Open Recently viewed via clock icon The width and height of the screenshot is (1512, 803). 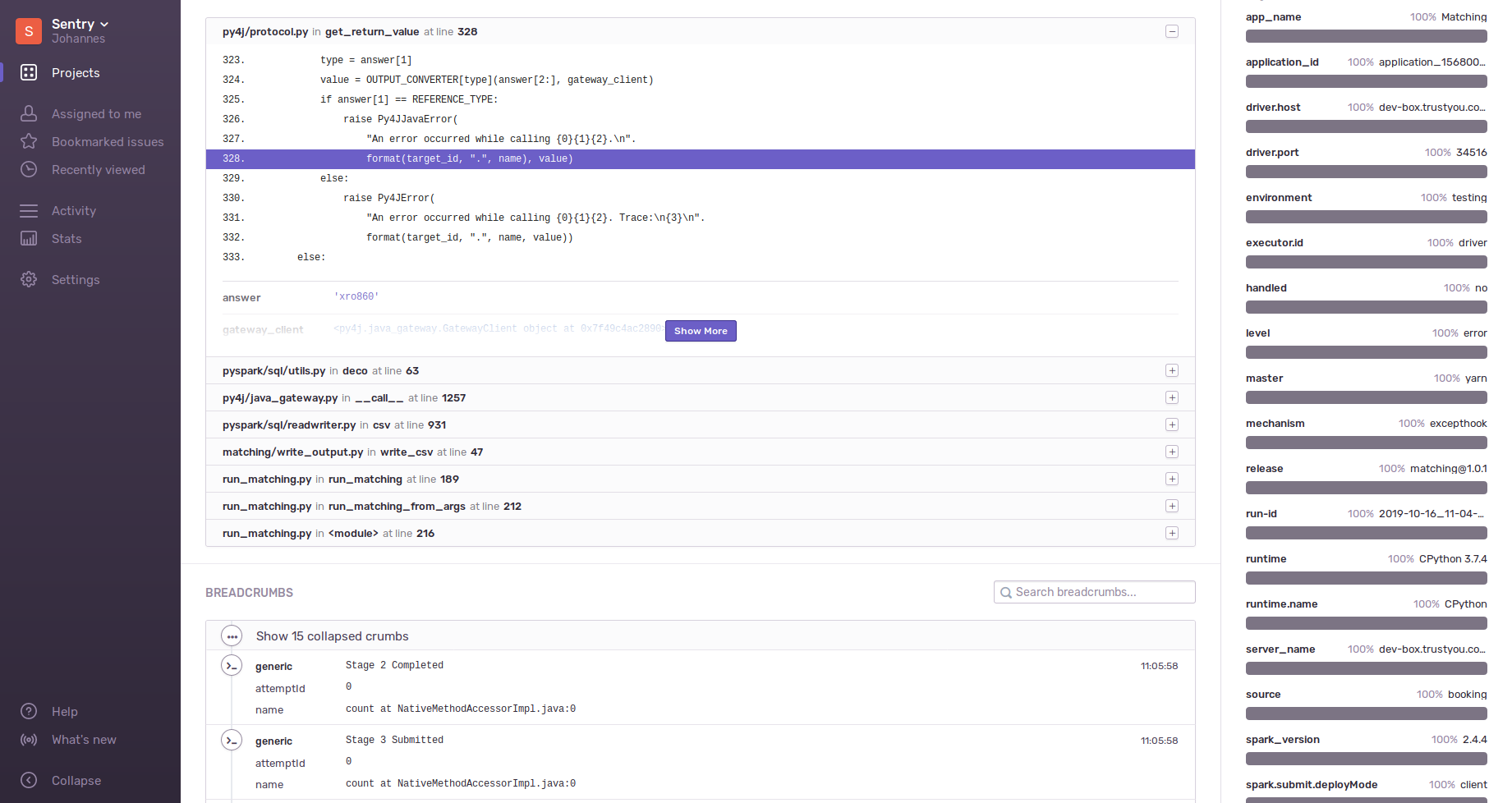click(29, 169)
